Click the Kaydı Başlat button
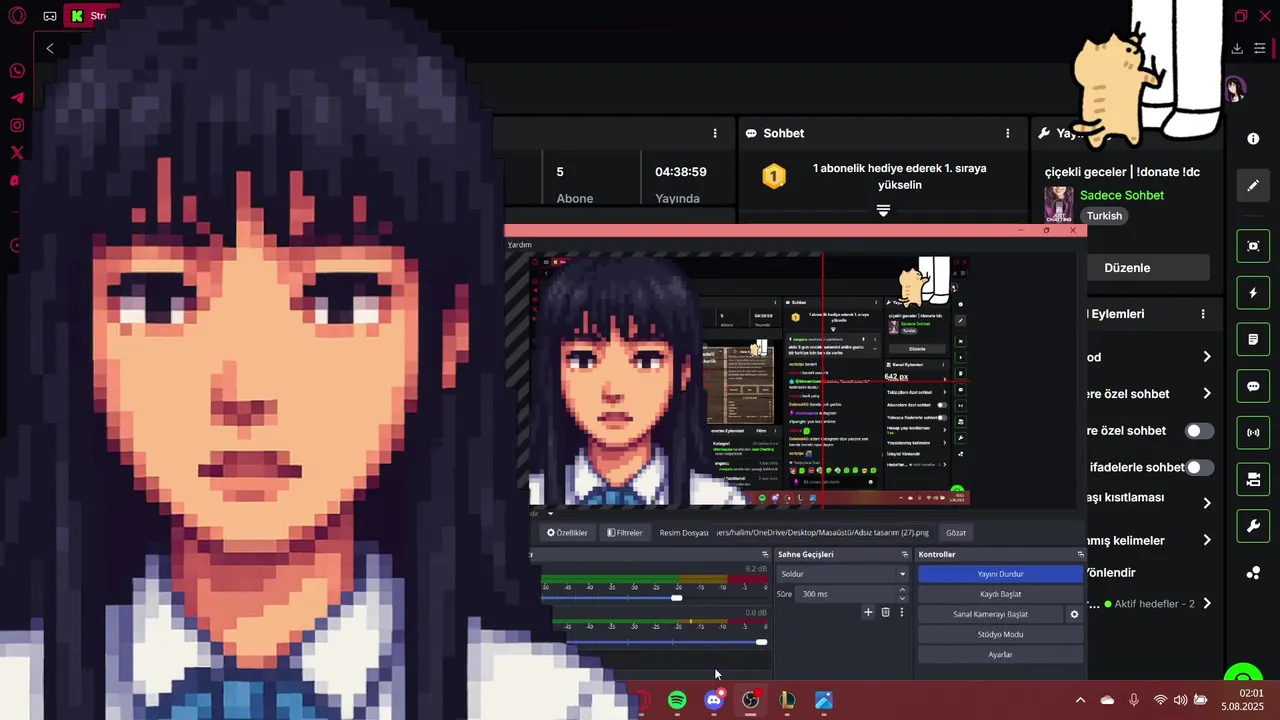This screenshot has width=1280, height=720. pyautogui.click(x=1000, y=594)
